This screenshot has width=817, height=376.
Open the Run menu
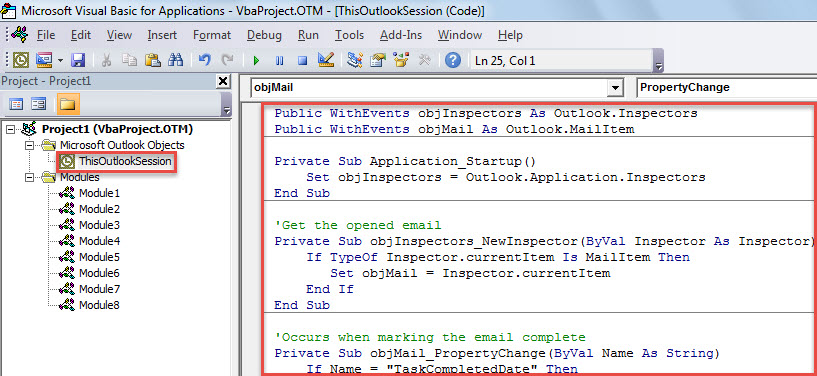308,35
